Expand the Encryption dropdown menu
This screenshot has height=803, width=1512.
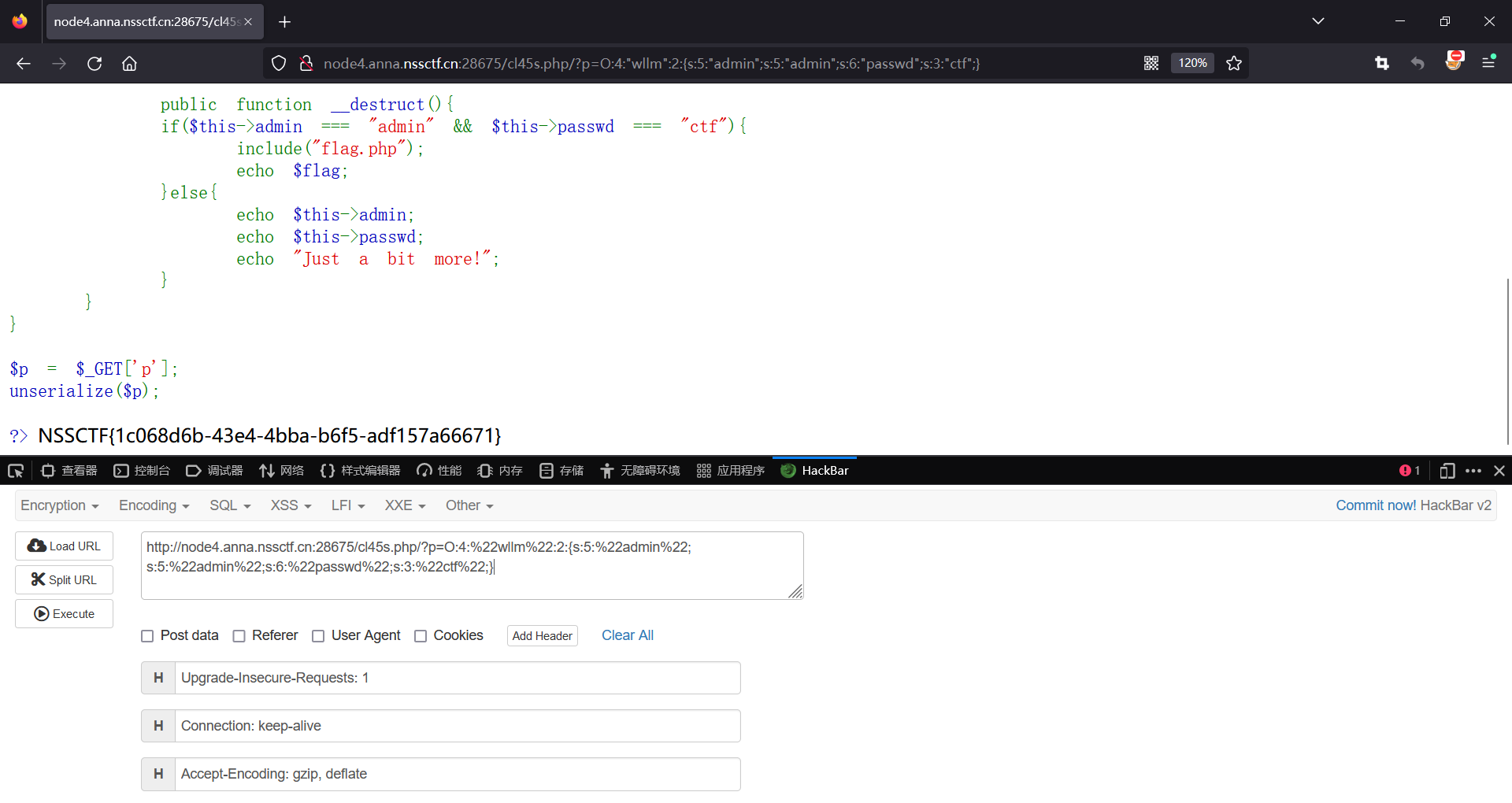(59, 505)
